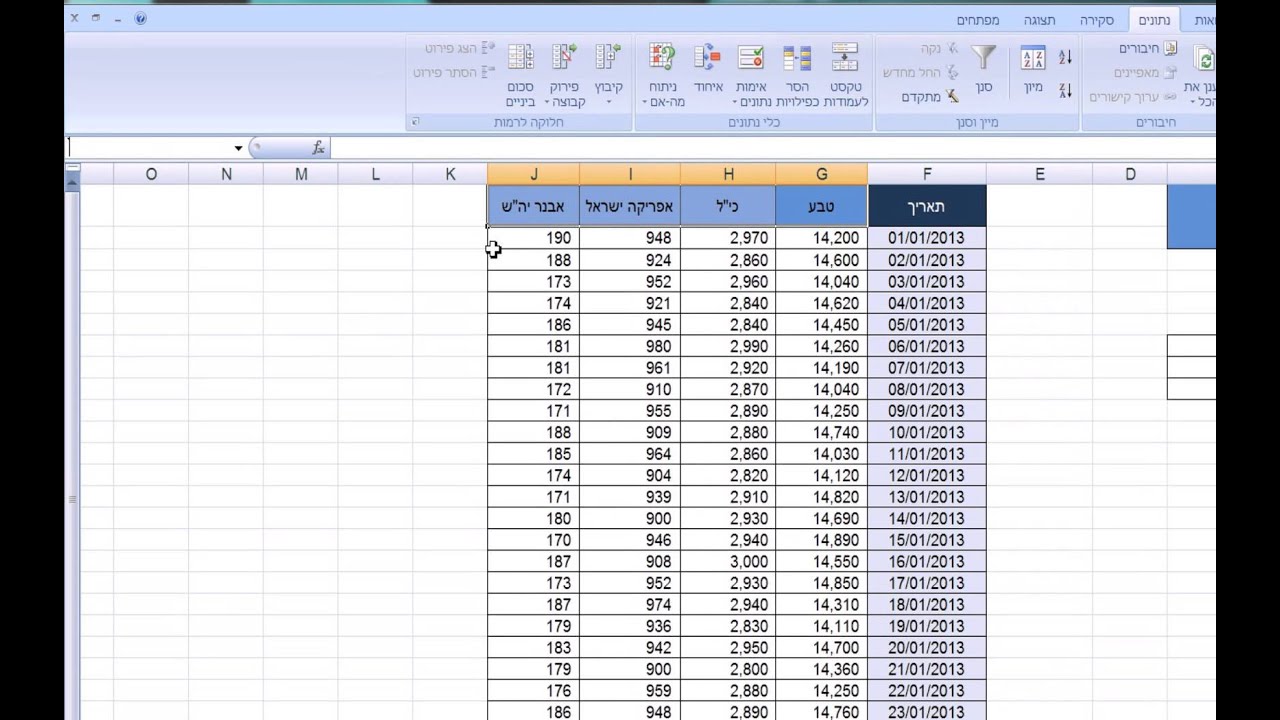Click the תאריך header cell

coord(927,206)
